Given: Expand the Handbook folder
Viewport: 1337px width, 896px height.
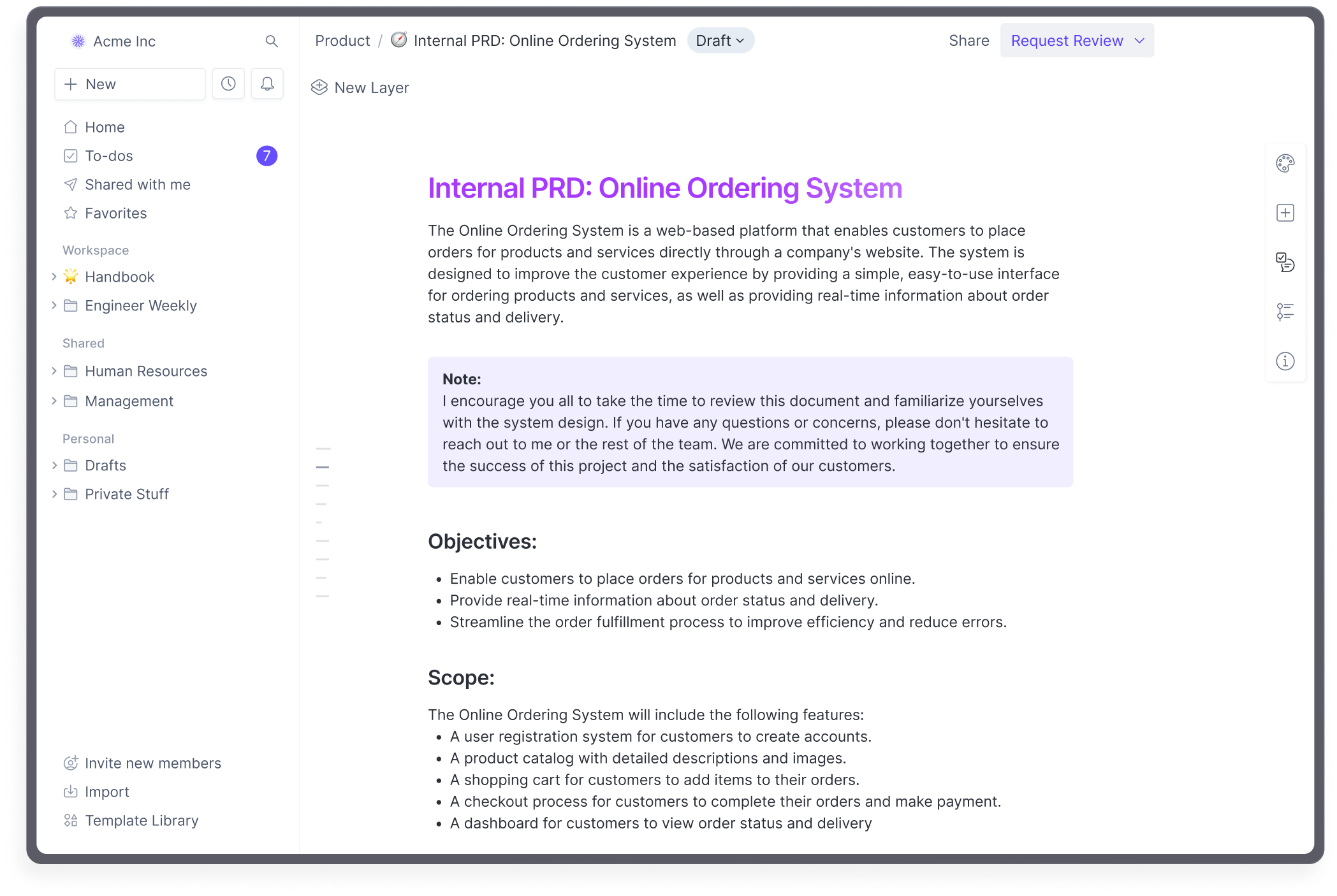Looking at the screenshot, I should [54, 277].
